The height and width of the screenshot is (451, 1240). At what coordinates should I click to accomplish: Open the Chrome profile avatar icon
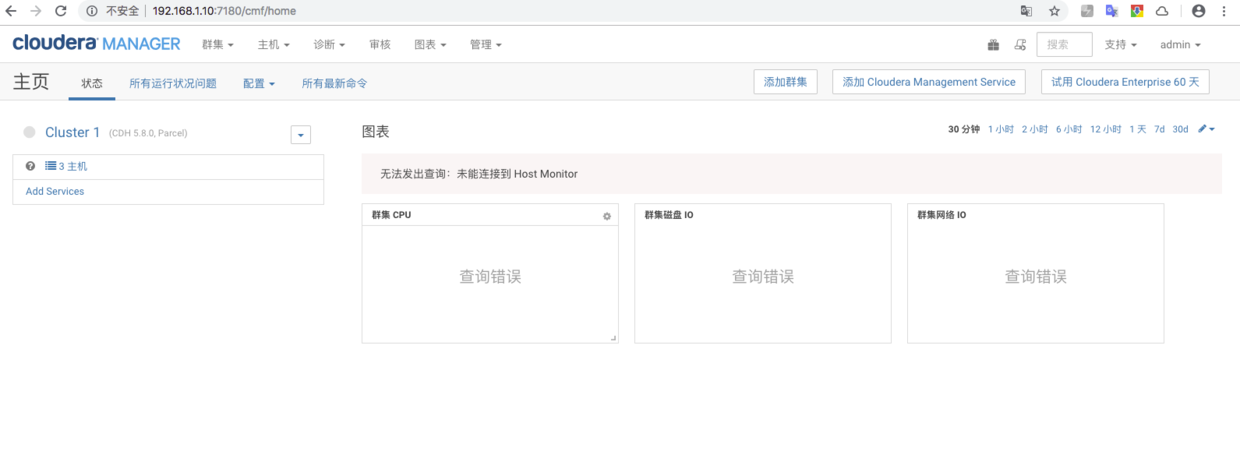click(1199, 11)
